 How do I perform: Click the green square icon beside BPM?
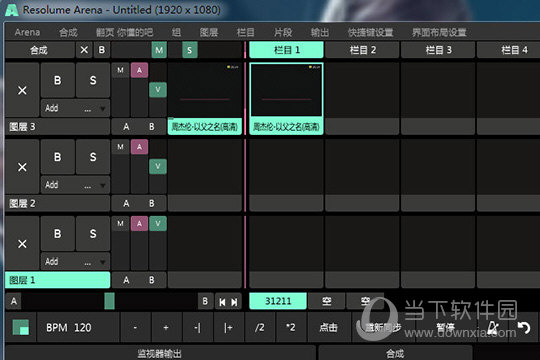click(x=21, y=327)
